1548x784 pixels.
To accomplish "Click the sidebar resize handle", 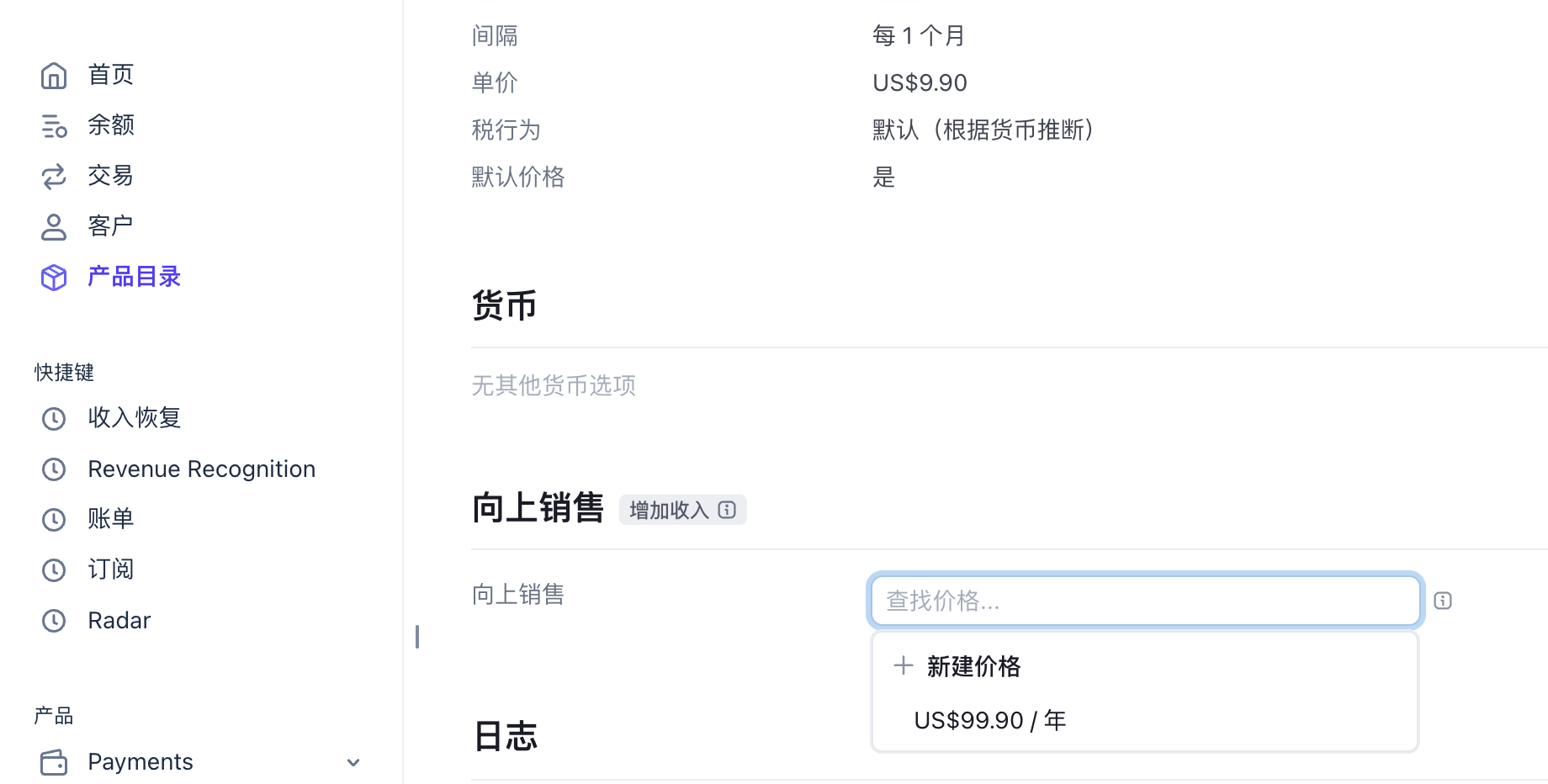I will [x=417, y=637].
